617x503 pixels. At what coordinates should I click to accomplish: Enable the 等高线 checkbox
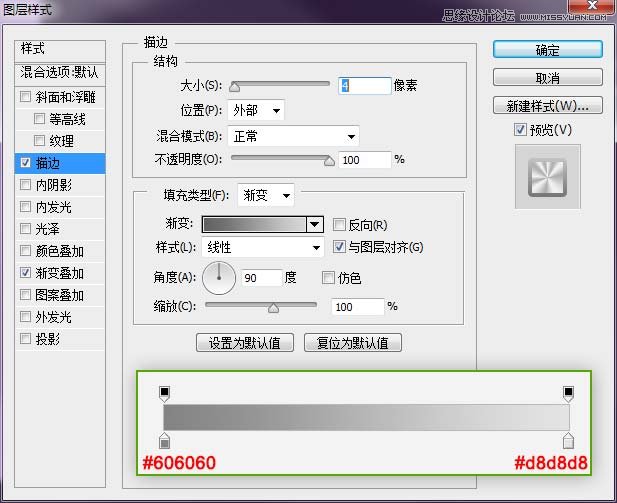(39, 118)
